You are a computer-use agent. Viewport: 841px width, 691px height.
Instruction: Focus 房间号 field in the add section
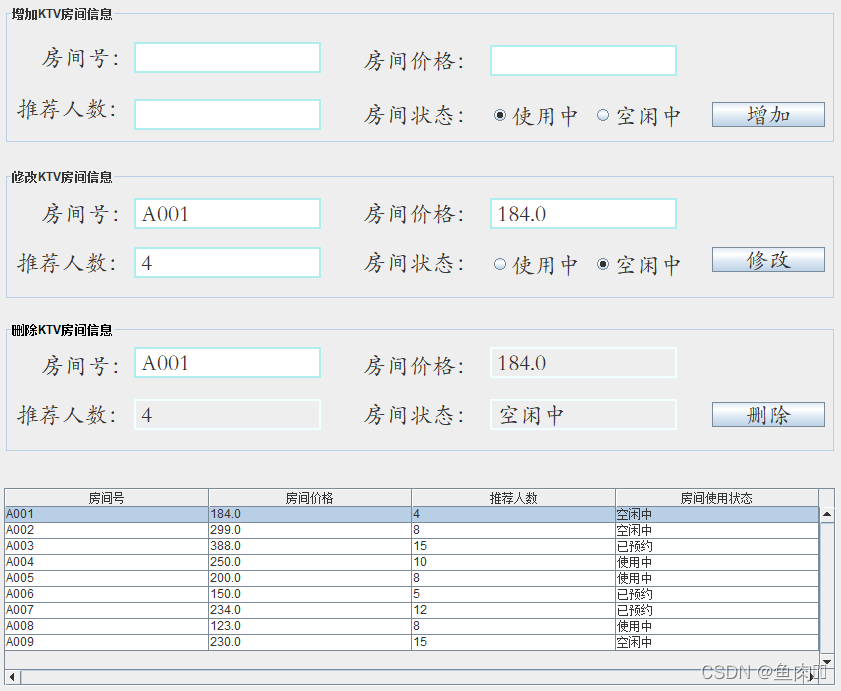pos(227,57)
